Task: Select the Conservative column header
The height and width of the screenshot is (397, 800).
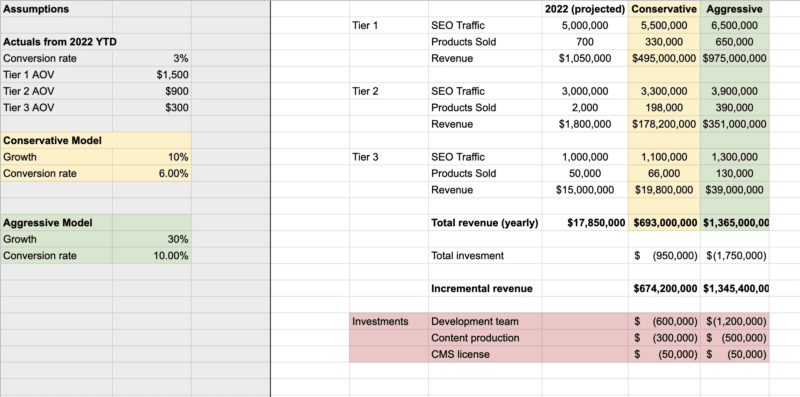Action: (x=664, y=9)
